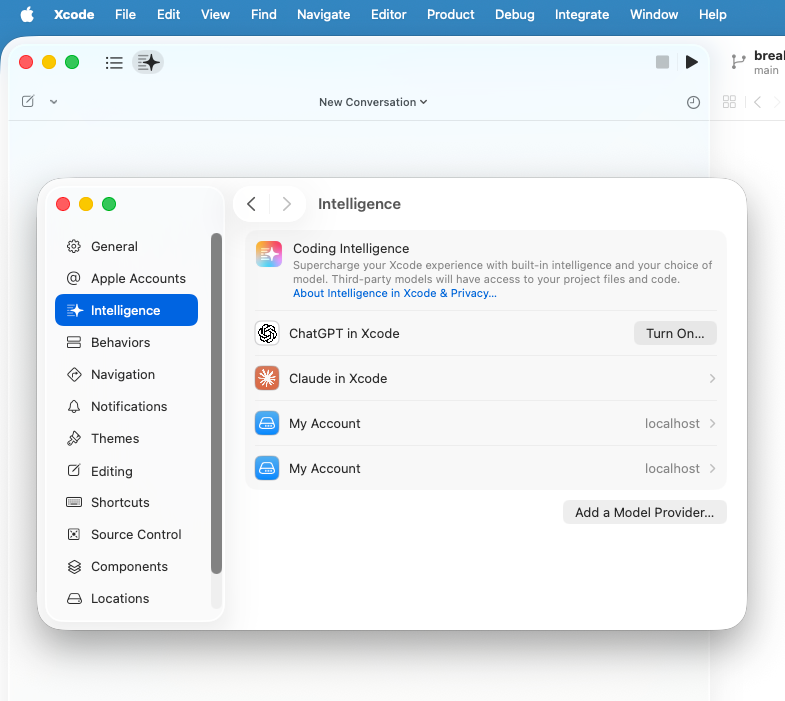Toggle the coding assistant sparkle icon
The height and width of the screenshot is (701, 785).
(x=148, y=63)
